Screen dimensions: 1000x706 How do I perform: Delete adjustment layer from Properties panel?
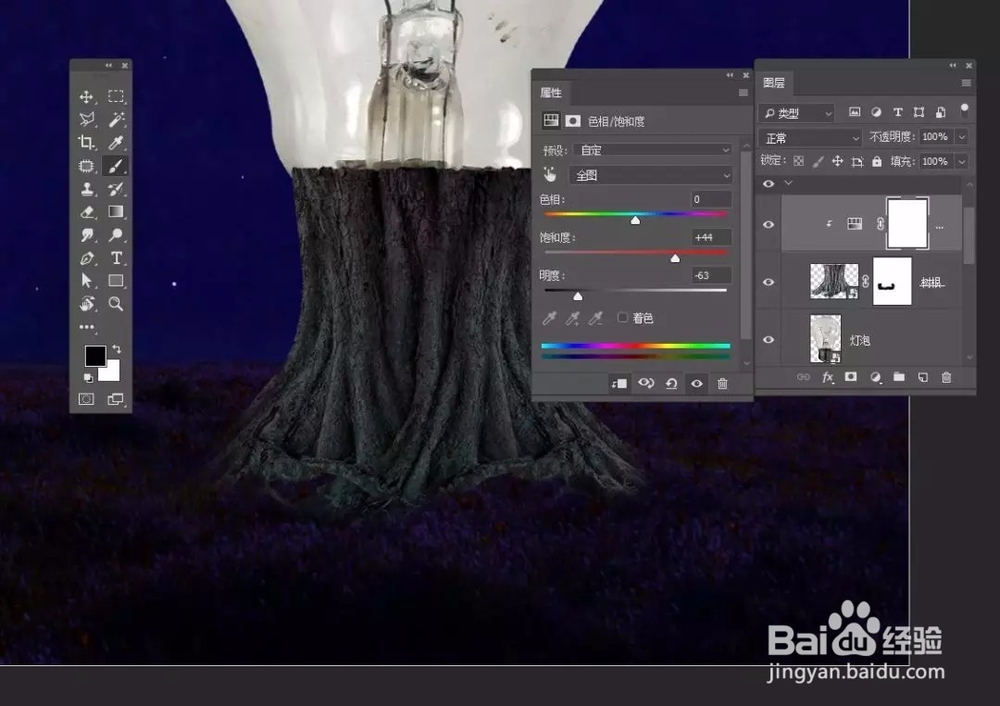click(x=722, y=383)
